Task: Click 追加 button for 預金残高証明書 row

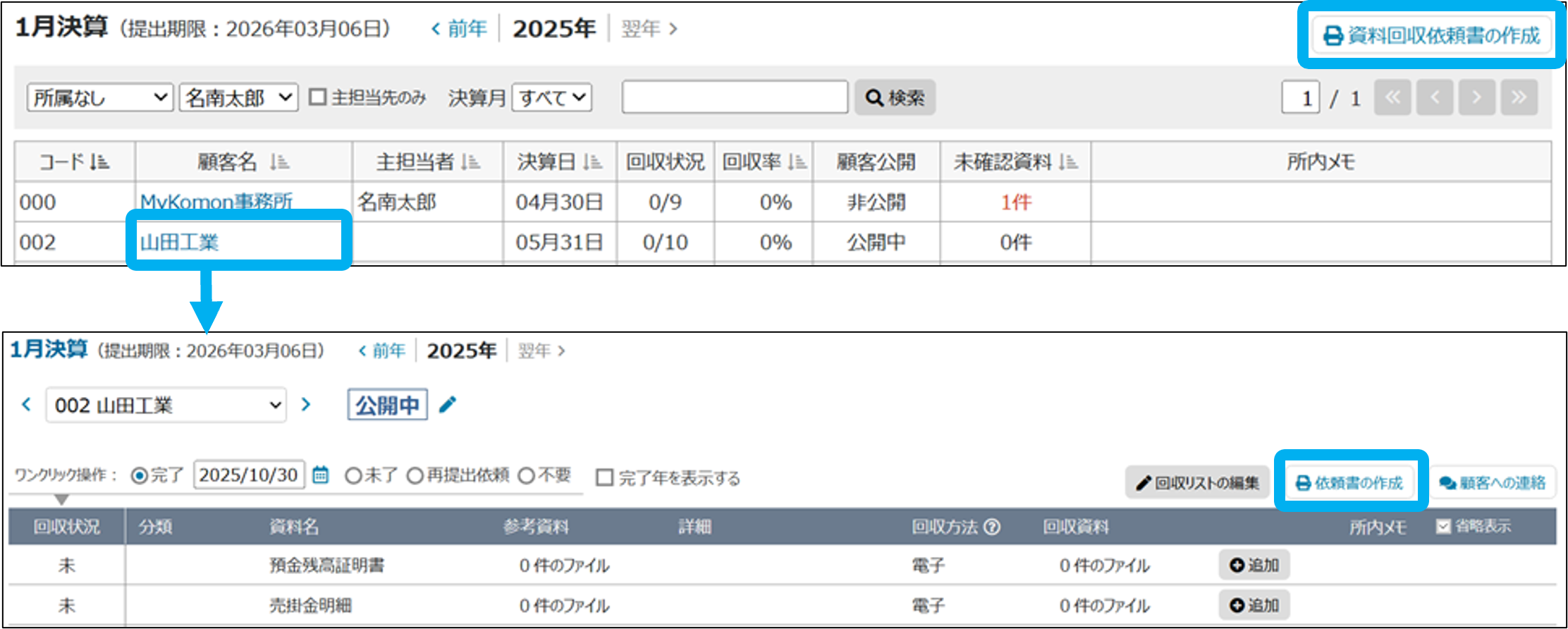Action: point(1254,565)
